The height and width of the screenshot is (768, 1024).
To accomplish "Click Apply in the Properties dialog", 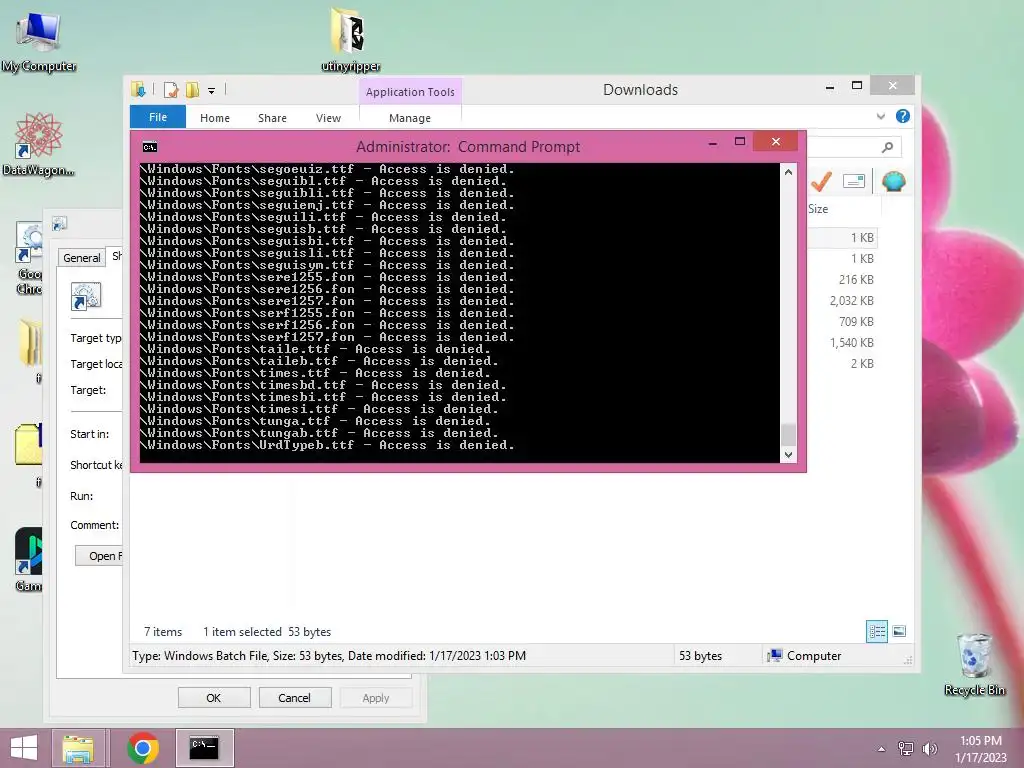I will tap(376, 697).
